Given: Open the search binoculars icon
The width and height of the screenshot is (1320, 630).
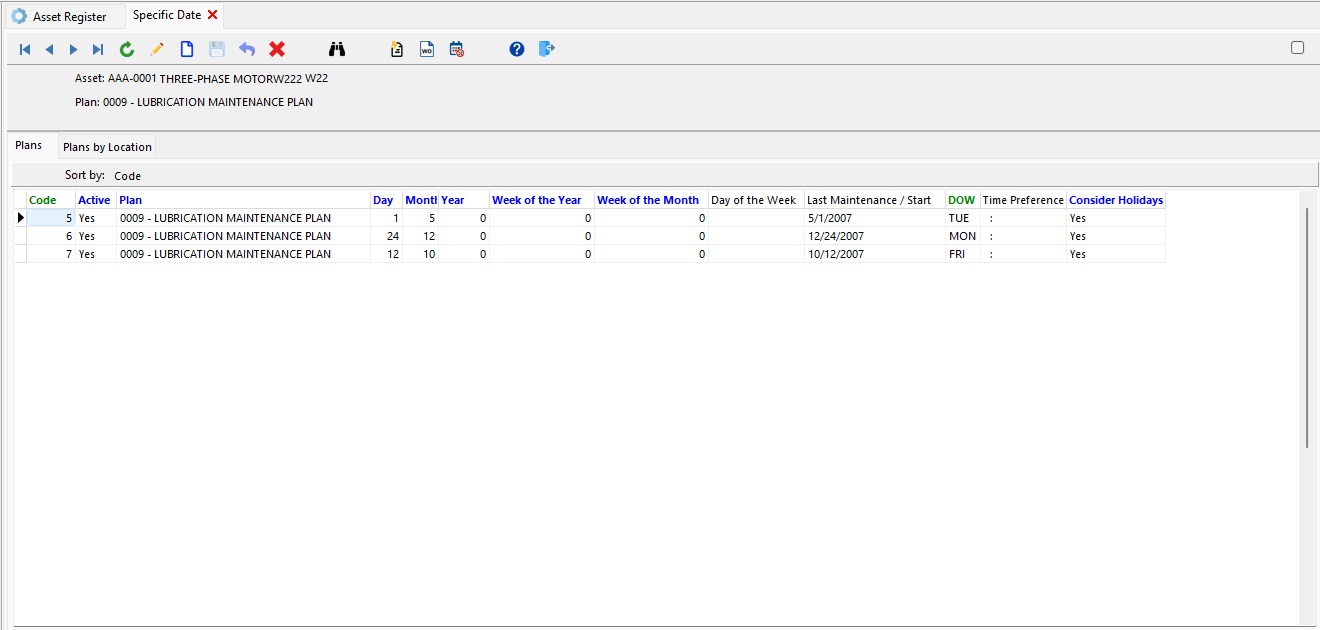Looking at the screenshot, I should click(x=337, y=48).
